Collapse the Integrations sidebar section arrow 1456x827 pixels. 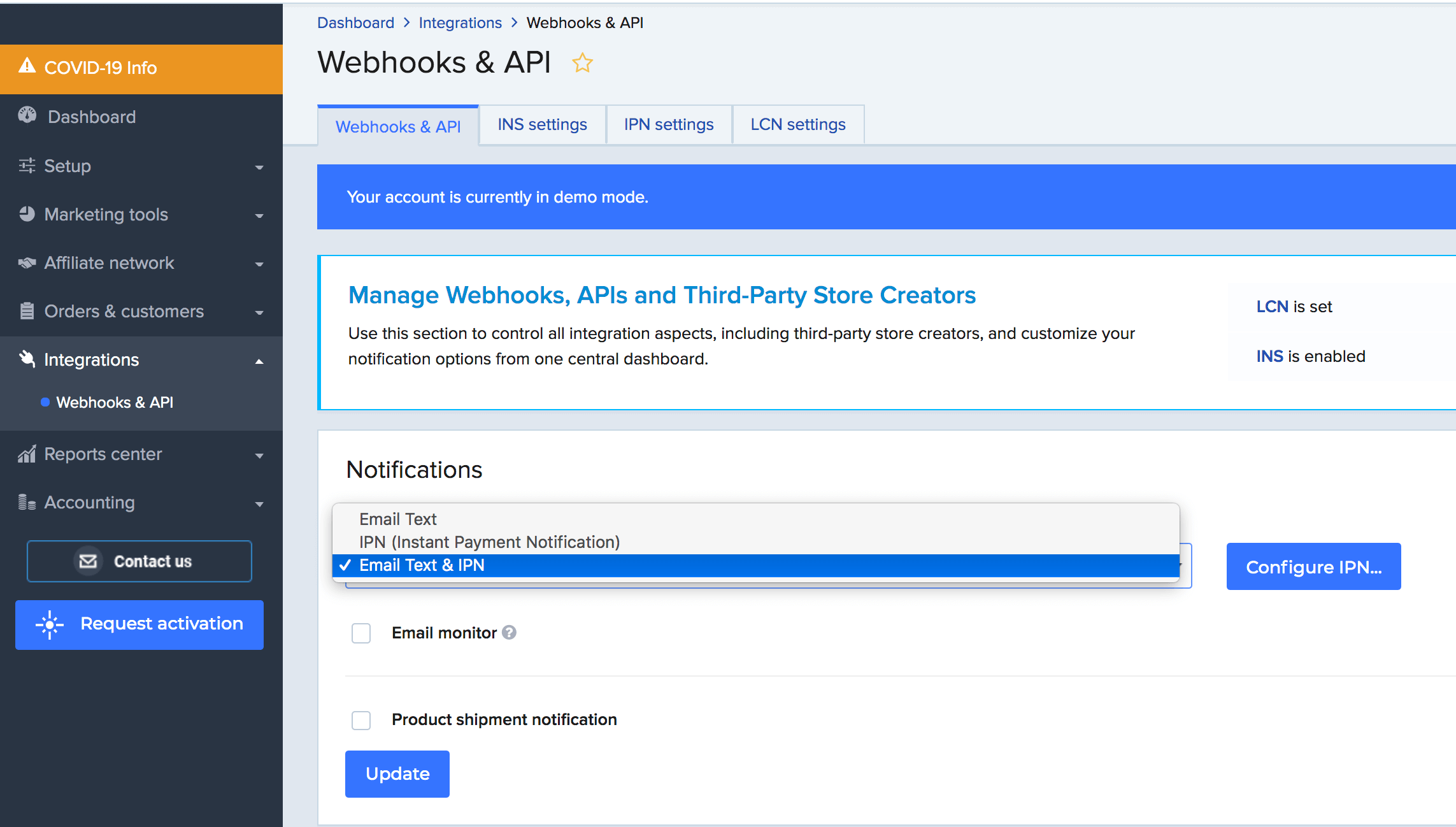259,361
